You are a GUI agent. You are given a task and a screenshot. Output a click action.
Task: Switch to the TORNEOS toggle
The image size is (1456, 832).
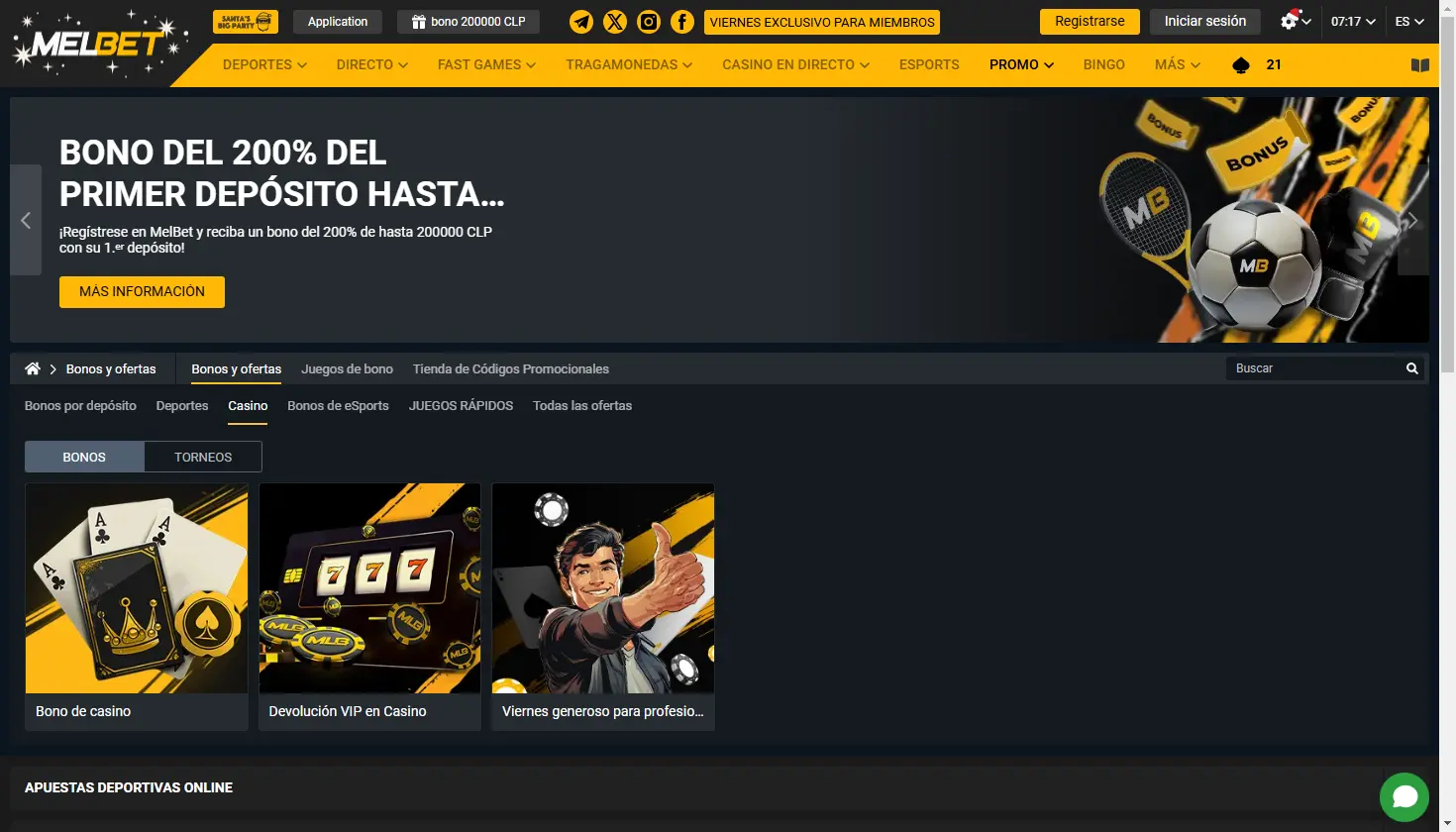click(x=203, y=457)
